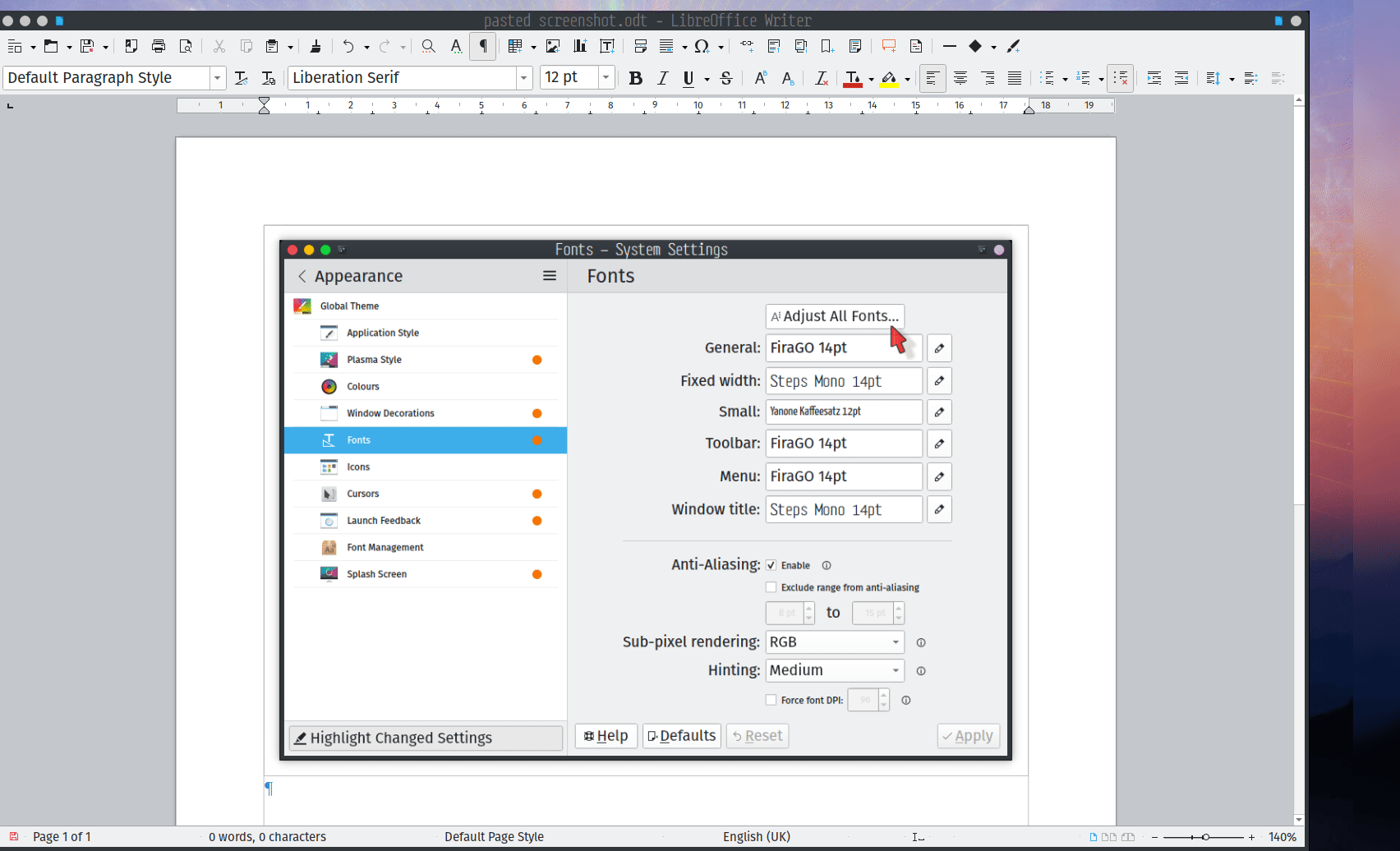
Task: Click the Insert Image icon
Action: pyautogui.click(x=553, y=46)
